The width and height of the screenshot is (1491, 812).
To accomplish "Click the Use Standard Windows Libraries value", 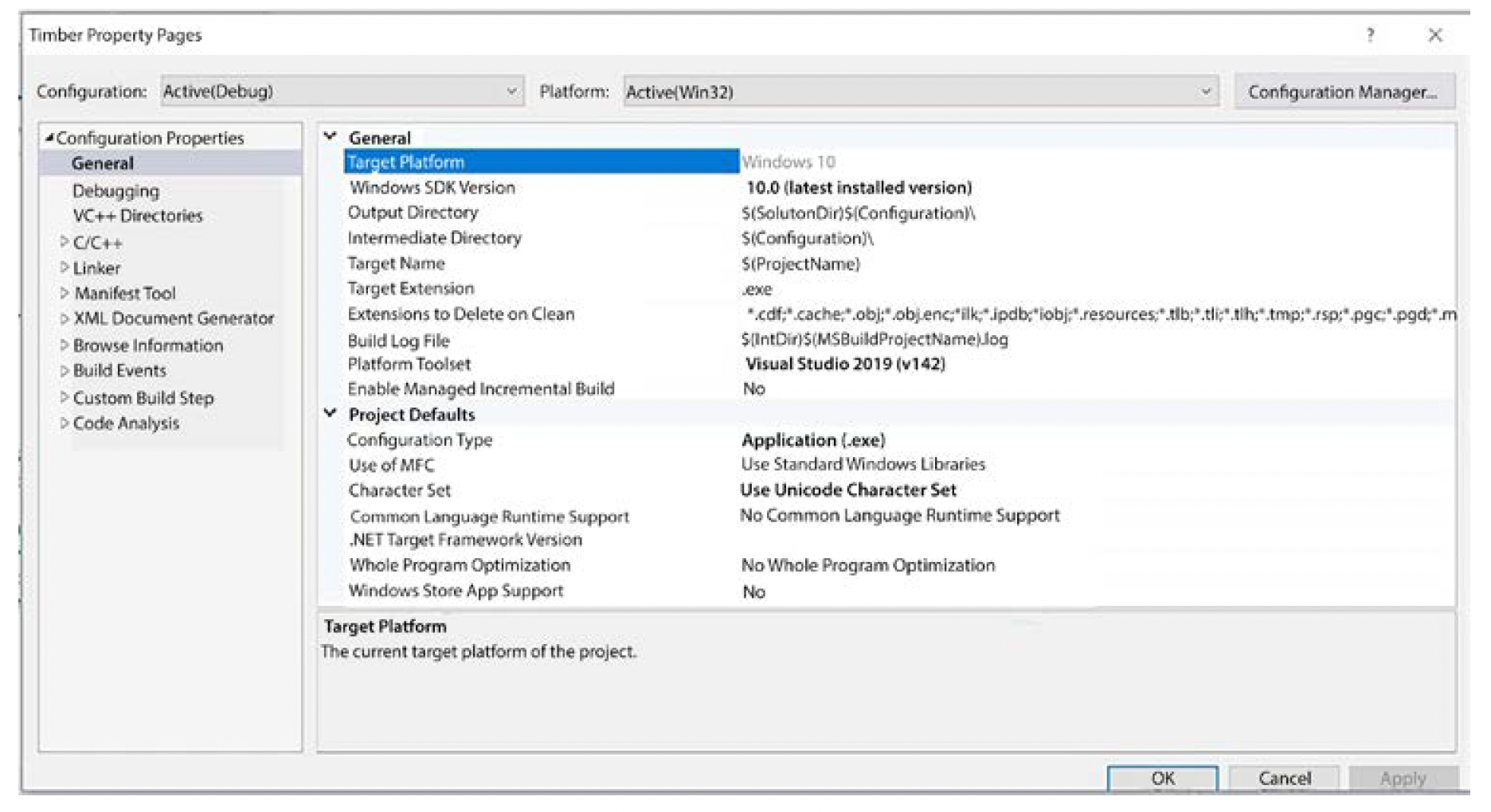I will point(863,464).
